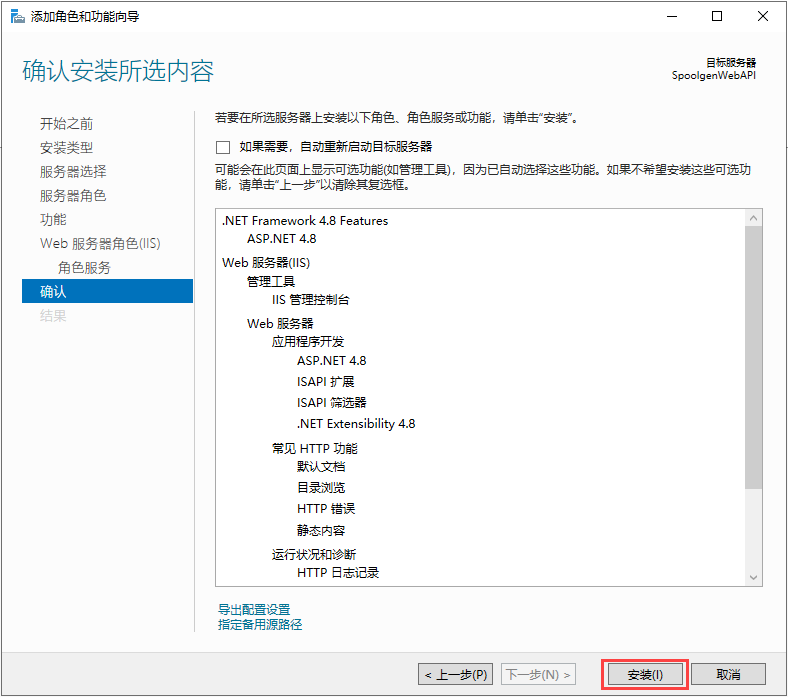This screenshot has height=697, width=788.
Task: Open the specify alternate source path link
Action: click(x=260, y=625)
